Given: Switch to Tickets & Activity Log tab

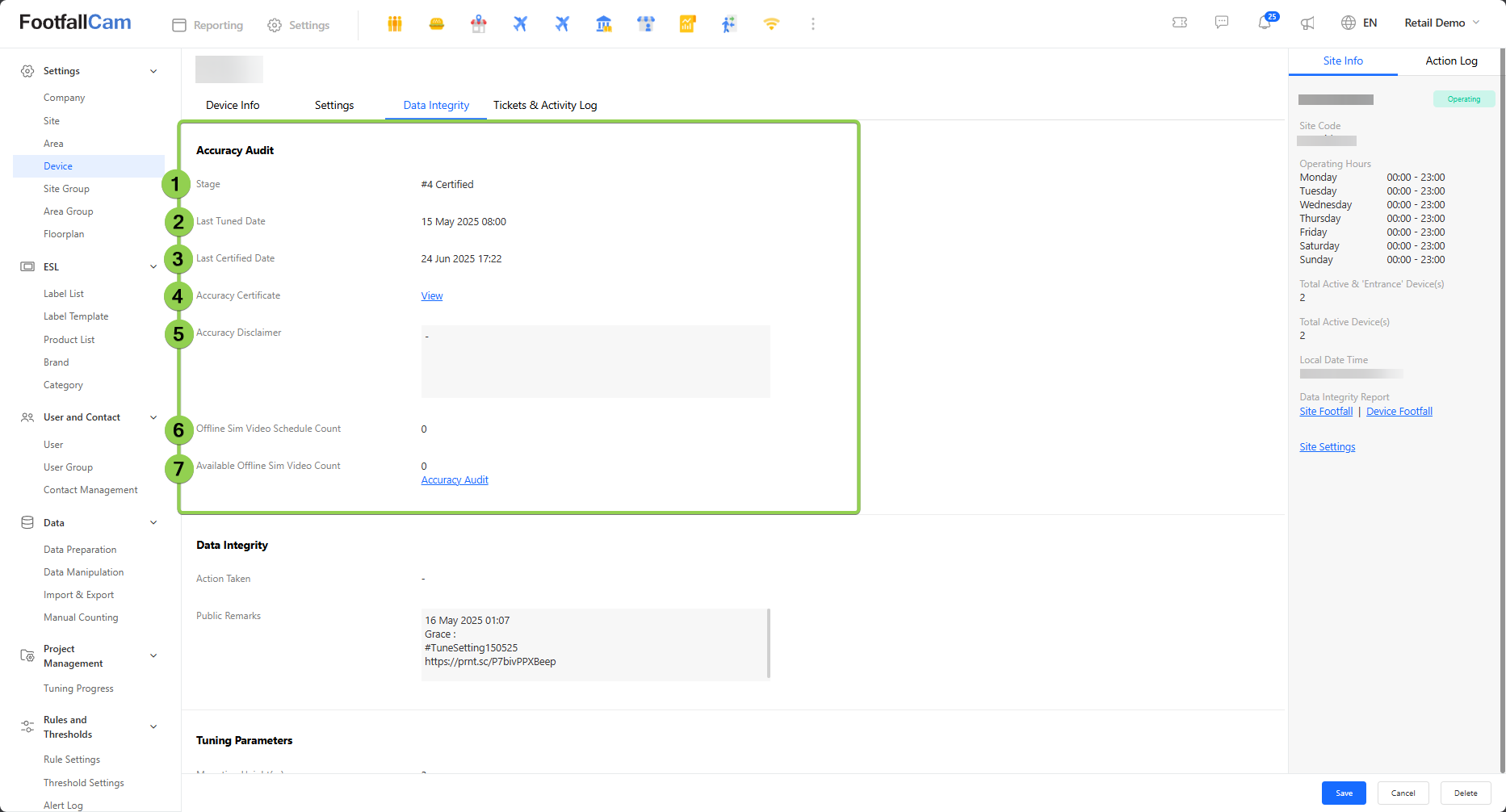Looking at the screenshot, I should (x=545, y=105).
